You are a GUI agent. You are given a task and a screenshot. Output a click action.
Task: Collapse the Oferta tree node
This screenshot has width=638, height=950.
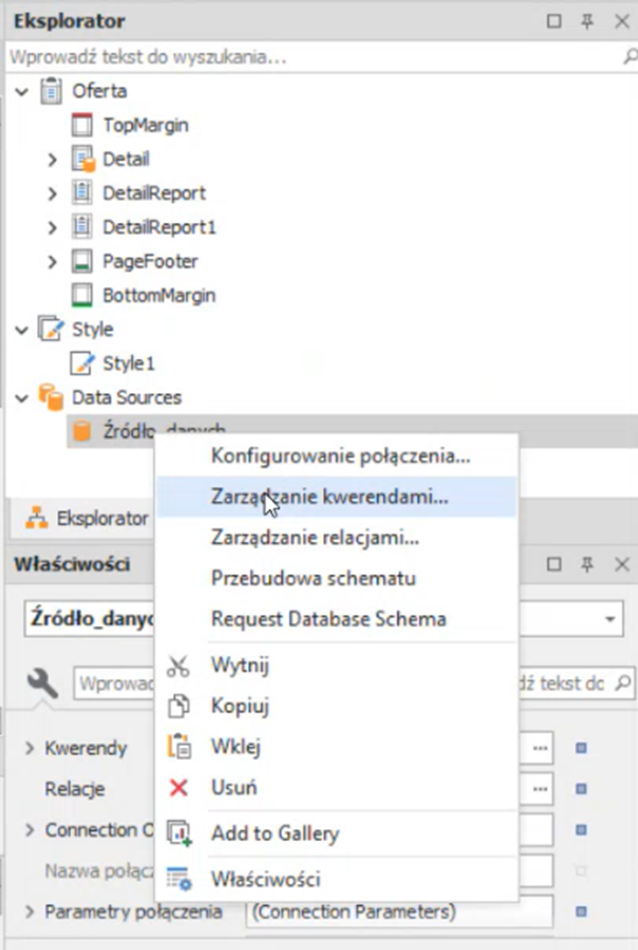[x=22, y=92]
